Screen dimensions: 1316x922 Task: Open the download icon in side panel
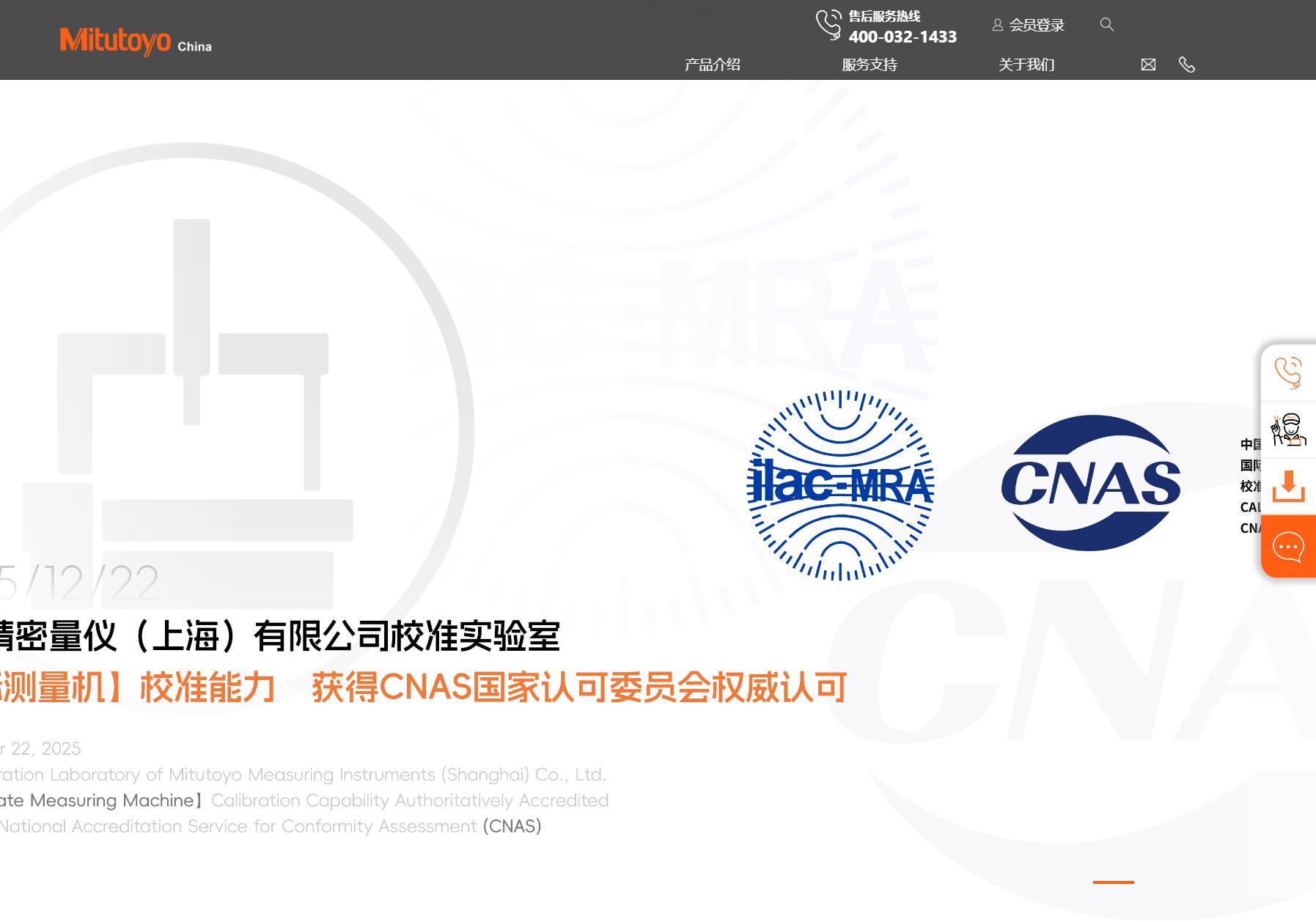[x=1288, y=486]
